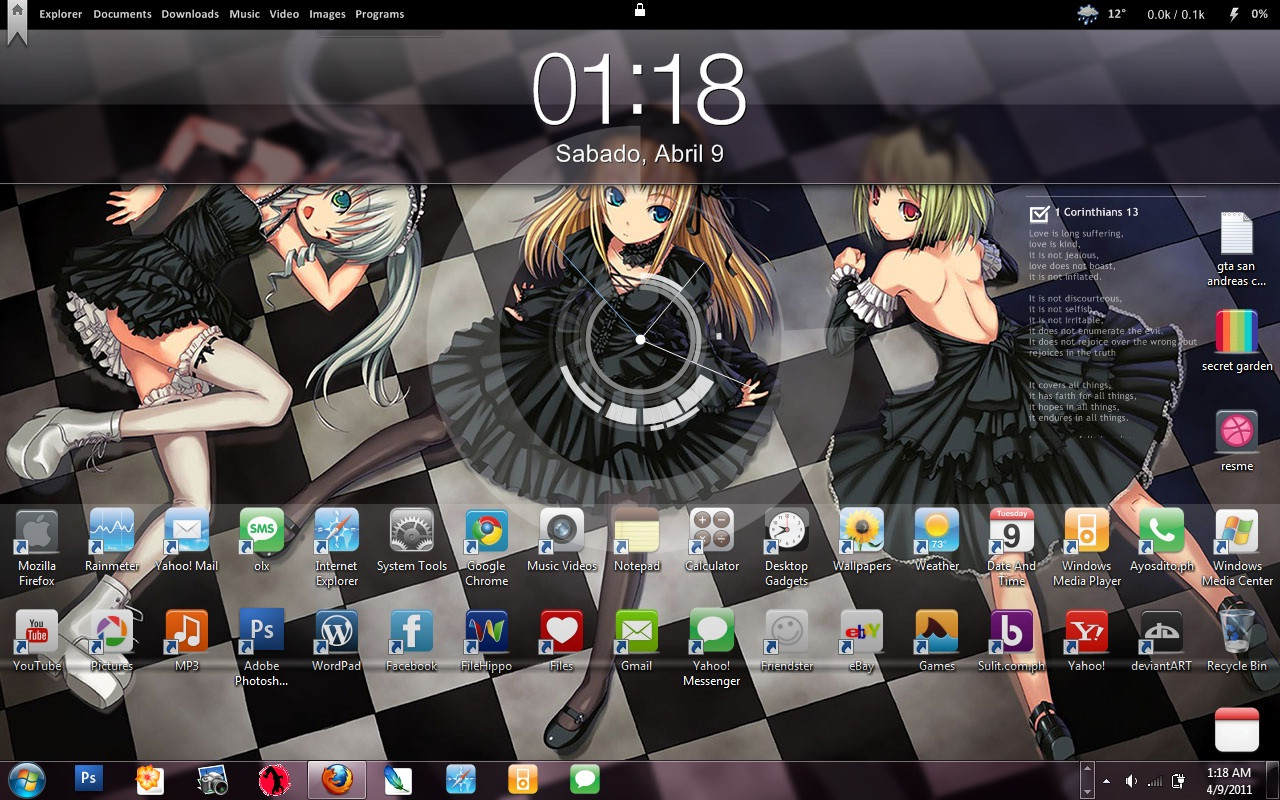1280x800 pixels.
Task: Click the lock icon in the top bar
Action: pyautogui.click(x=640, y=10)
